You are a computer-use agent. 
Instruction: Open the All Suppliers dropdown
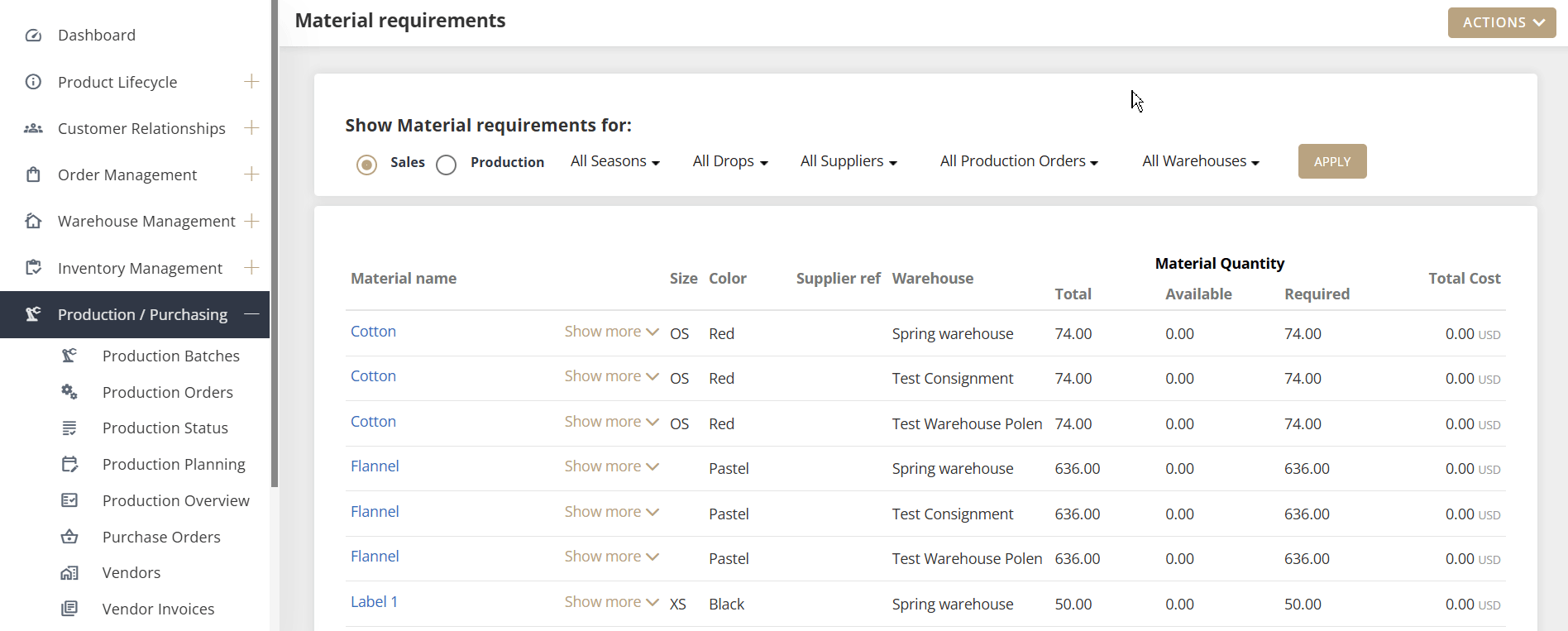click(x=848, y=161)
